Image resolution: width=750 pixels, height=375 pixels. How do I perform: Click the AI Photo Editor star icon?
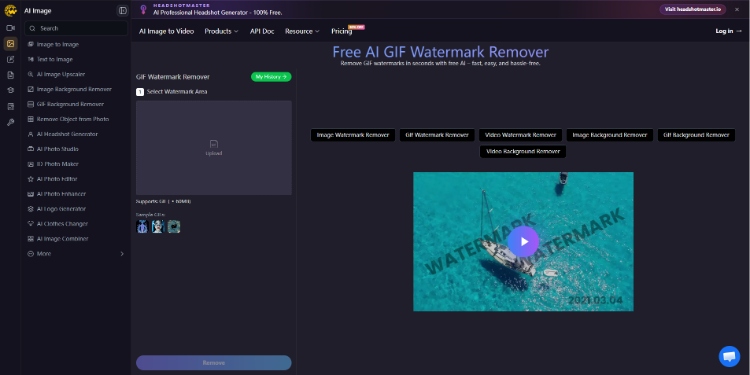(31, 179)
